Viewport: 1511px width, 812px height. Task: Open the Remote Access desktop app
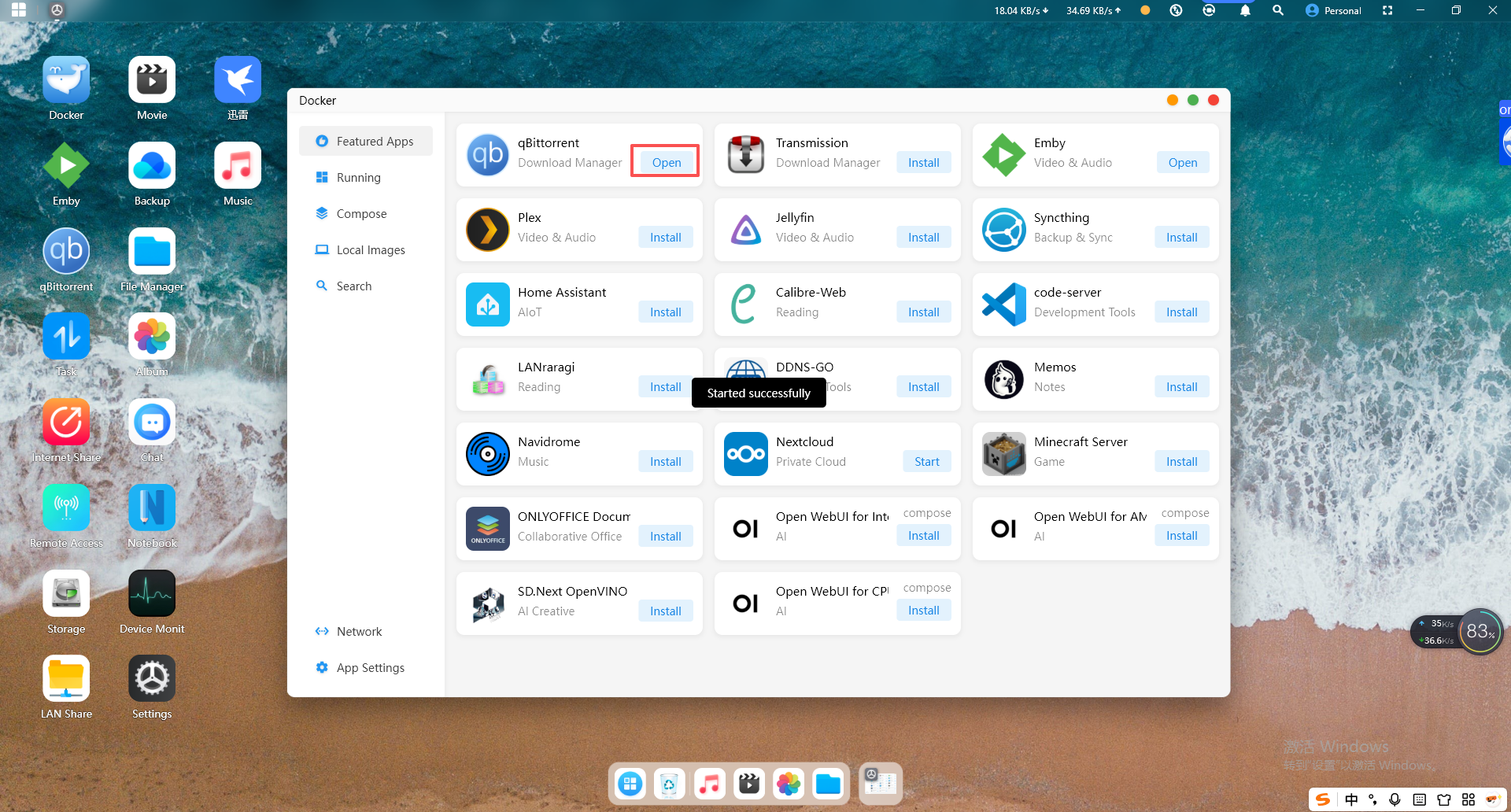pos(66,507)
